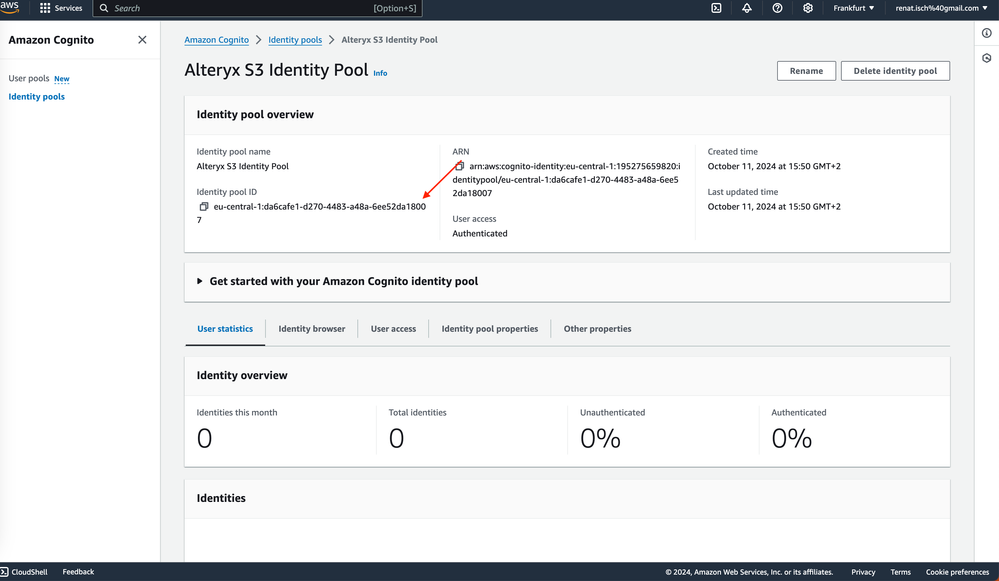Click the Authenticated percentage value

791,438
